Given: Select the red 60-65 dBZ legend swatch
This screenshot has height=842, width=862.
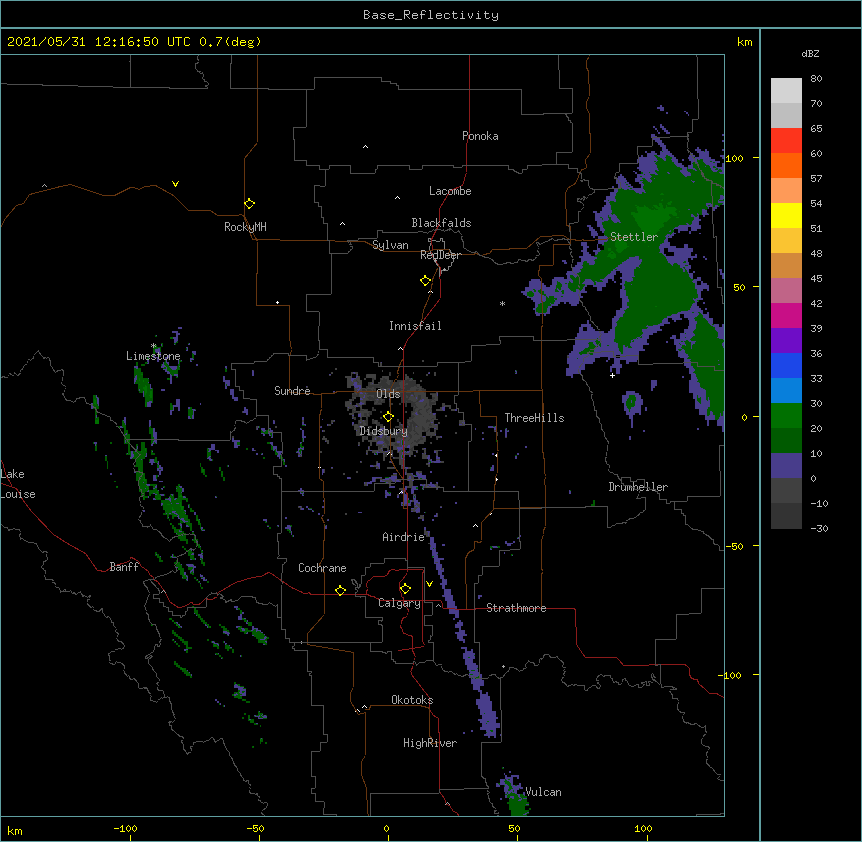Looking at the screenshot, I should click(786, 140).
